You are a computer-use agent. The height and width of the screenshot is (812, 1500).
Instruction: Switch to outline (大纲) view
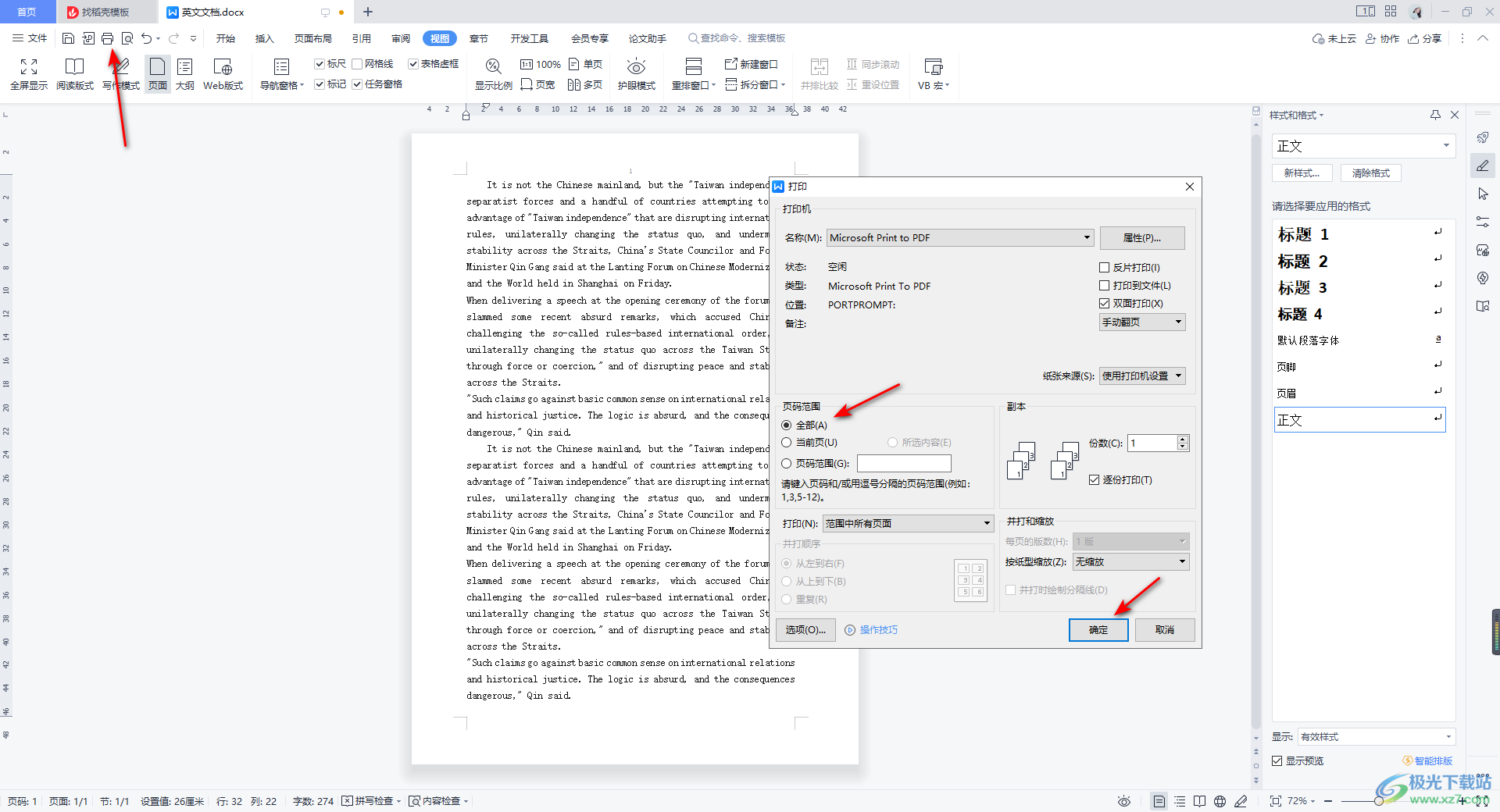(x=185, y=74)
